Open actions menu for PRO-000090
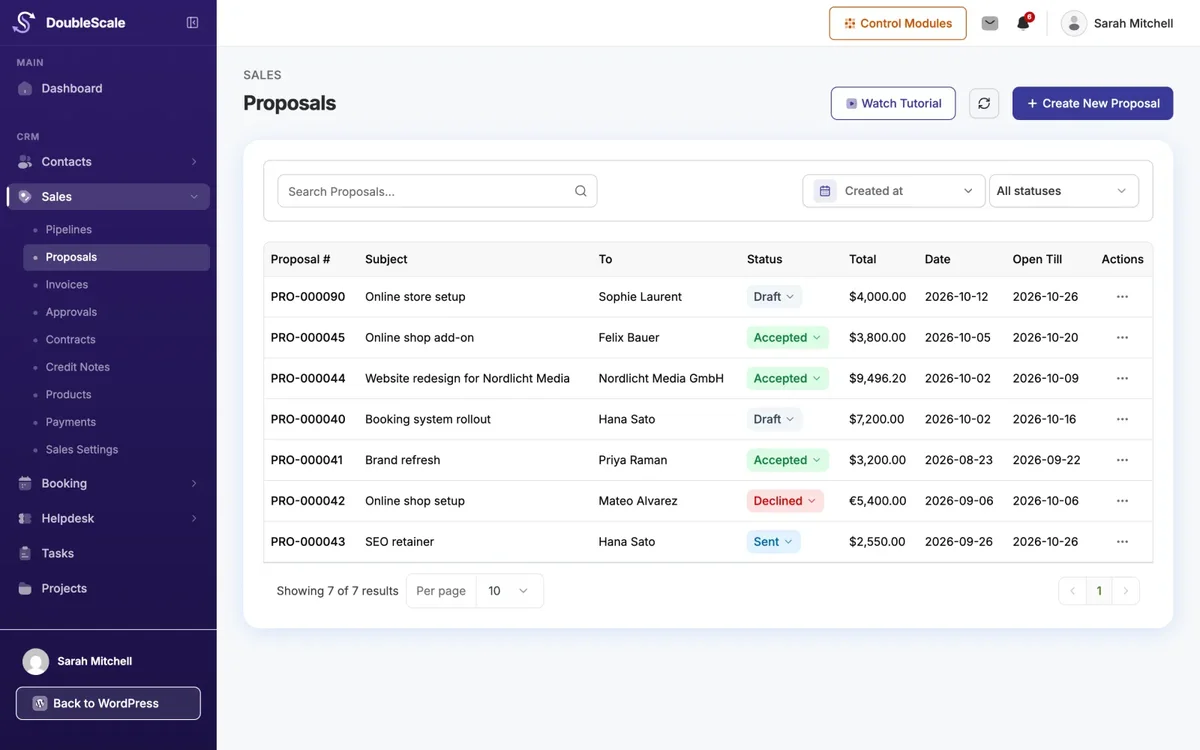 [x=1122, y=297]
